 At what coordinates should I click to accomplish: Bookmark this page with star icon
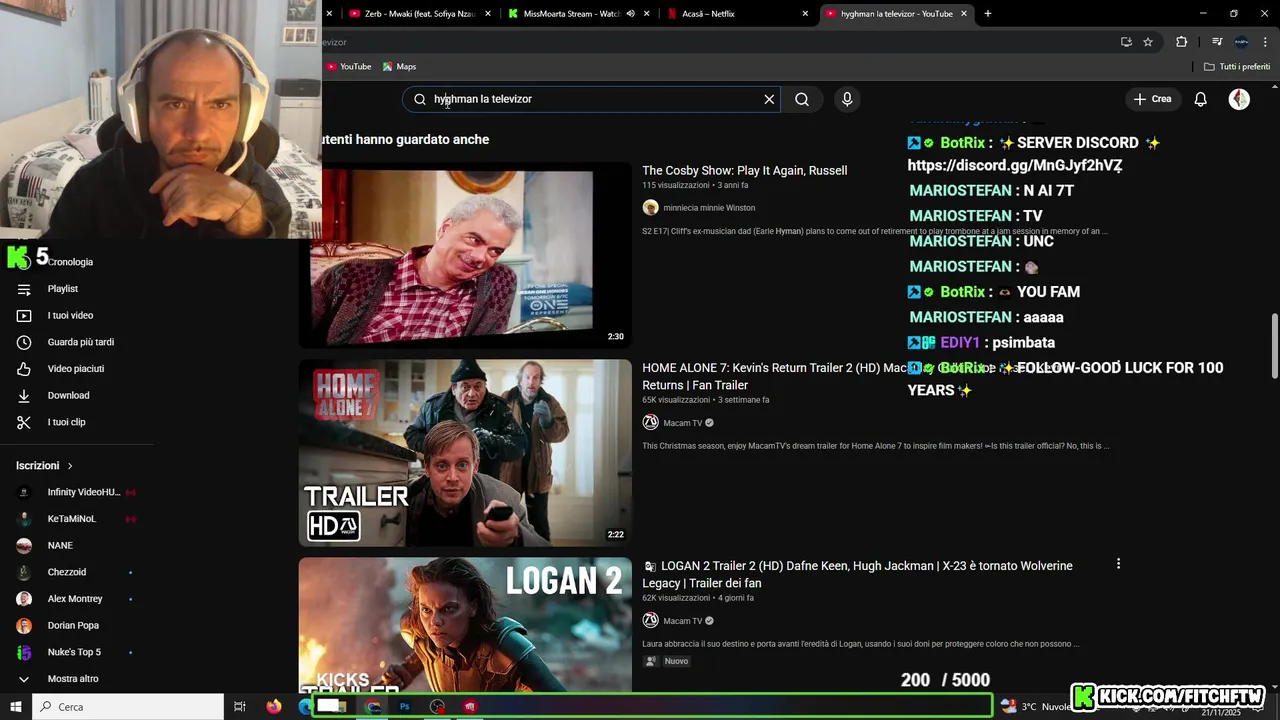coord(1148,42)
